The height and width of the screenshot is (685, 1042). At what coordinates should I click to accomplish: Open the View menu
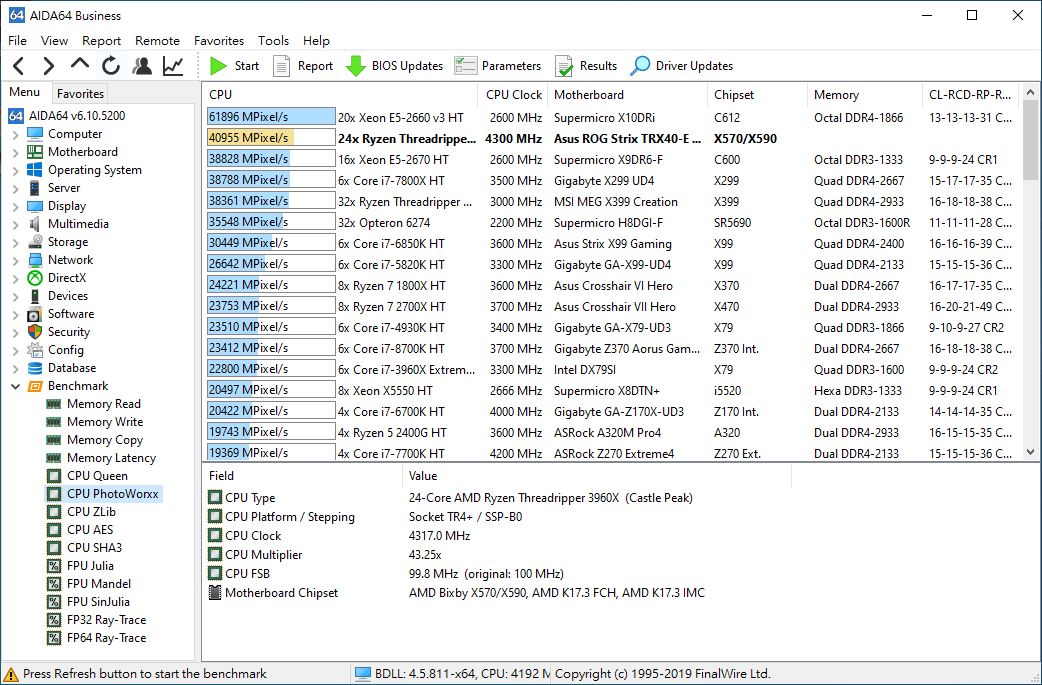54,41
